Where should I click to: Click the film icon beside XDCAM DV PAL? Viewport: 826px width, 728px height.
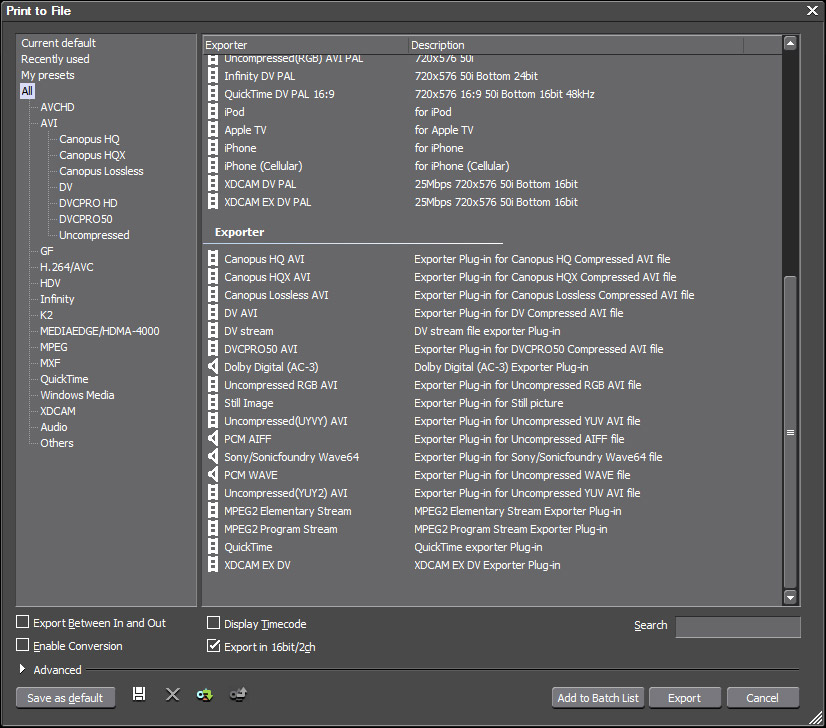tap(213, 184)
